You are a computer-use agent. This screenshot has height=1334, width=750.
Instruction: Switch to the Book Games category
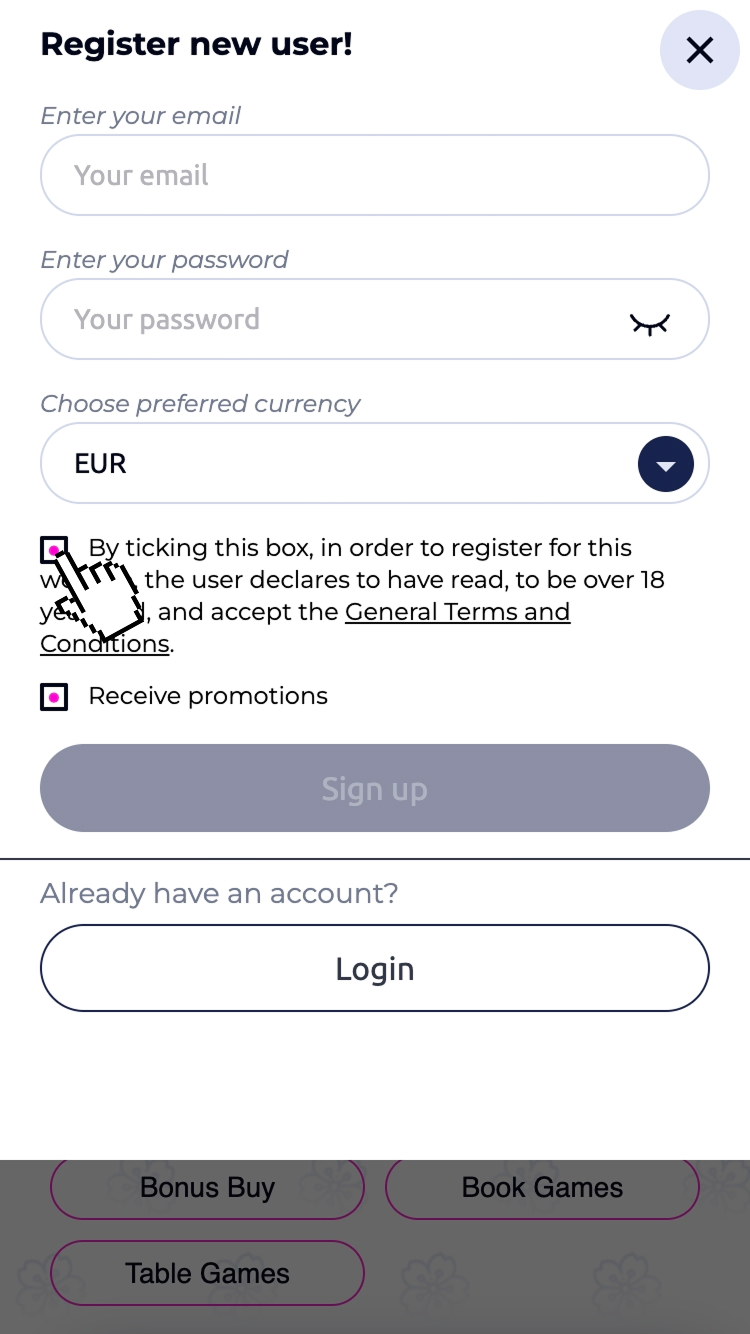[x=542, y=1188]
